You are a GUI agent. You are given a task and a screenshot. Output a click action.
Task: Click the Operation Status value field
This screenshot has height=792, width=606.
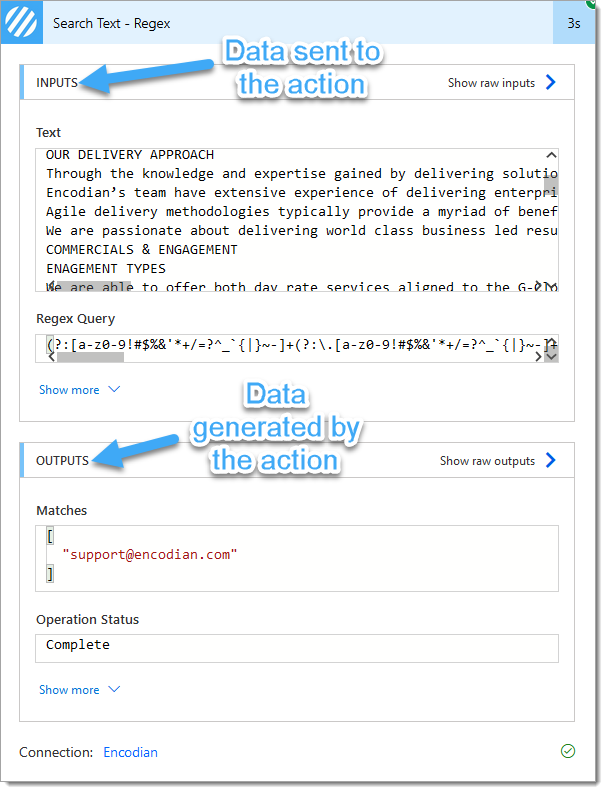click(x=297, y=646)
